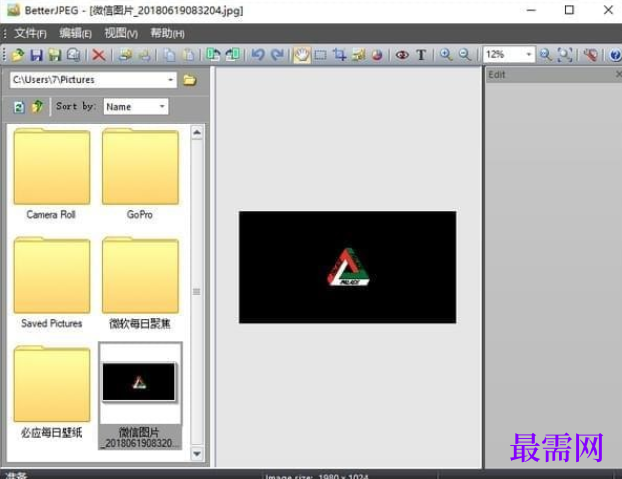Select the Red-eye removal tool

402,55
